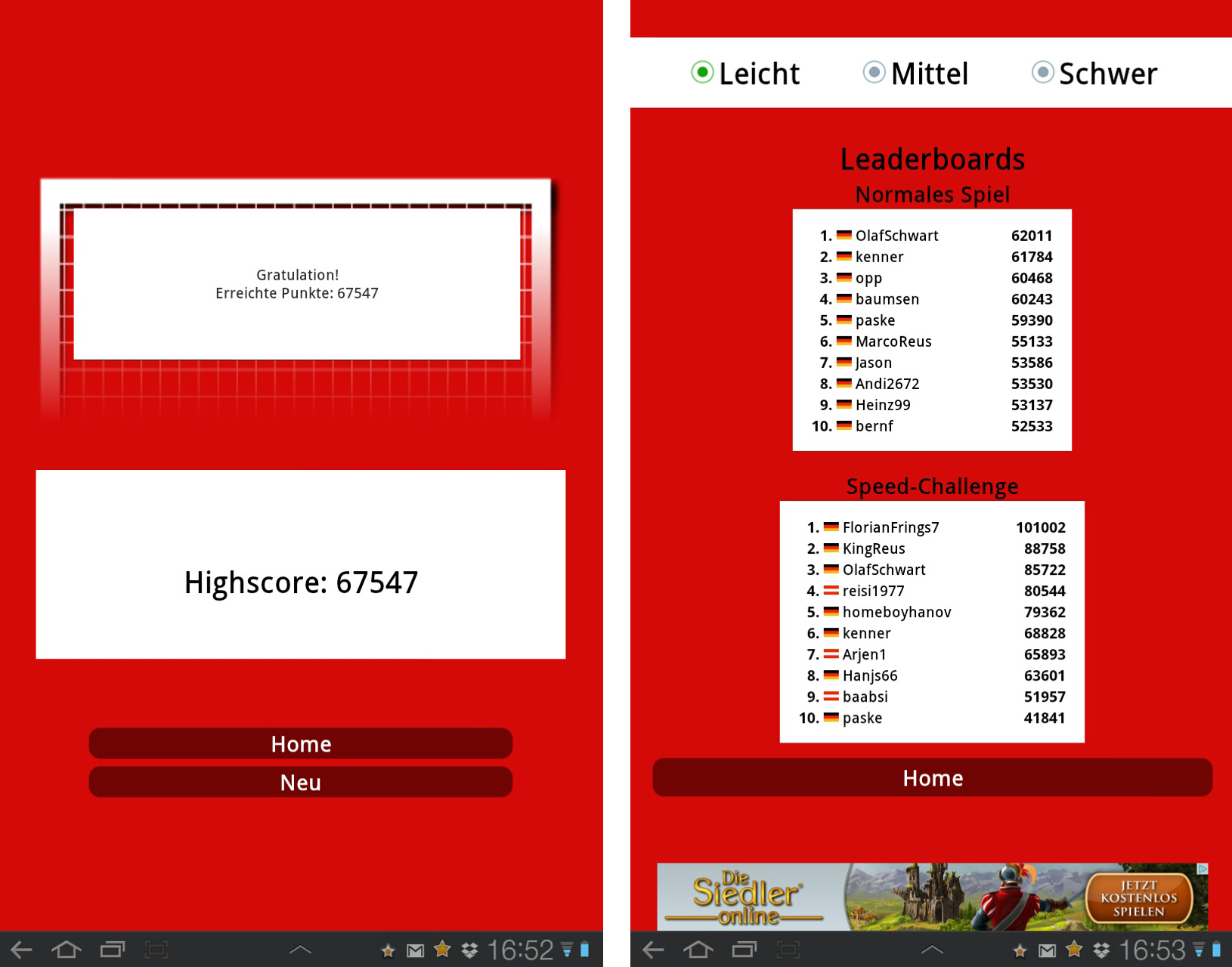
Task: Select the Mittel difficulty radio button
Action: (x=874, y=73)
